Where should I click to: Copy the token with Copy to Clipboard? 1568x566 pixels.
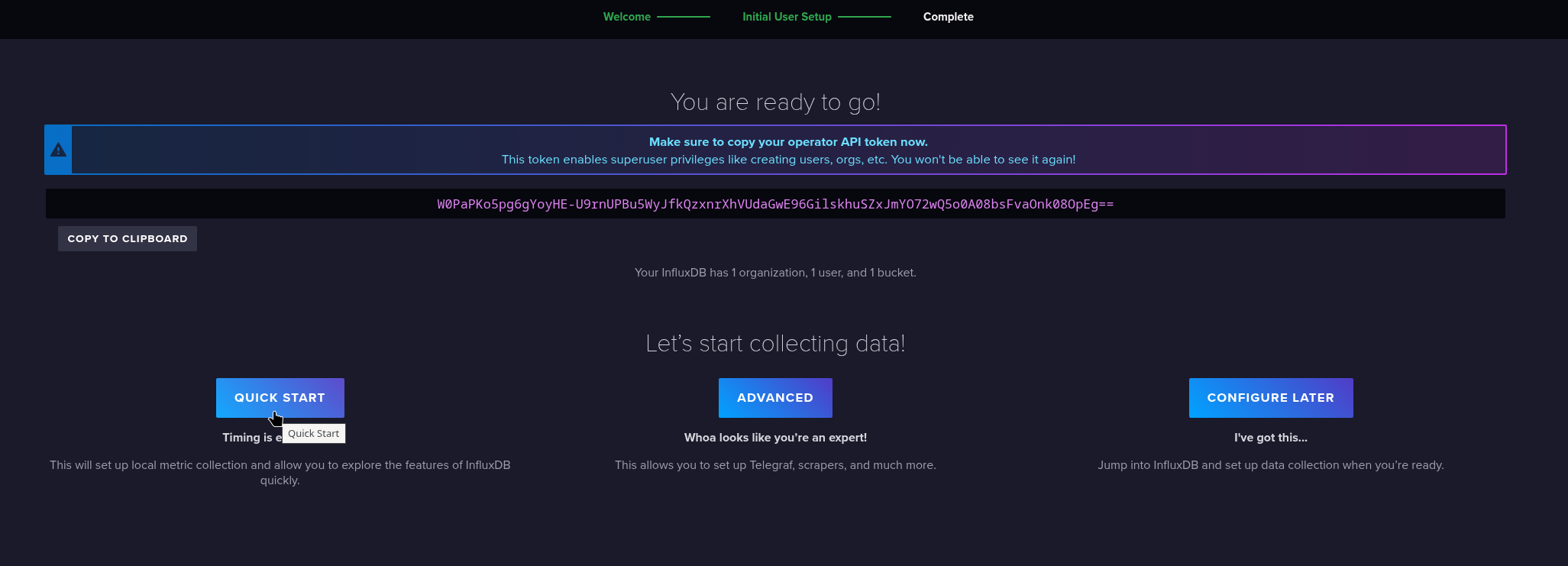tap(128, 238)
